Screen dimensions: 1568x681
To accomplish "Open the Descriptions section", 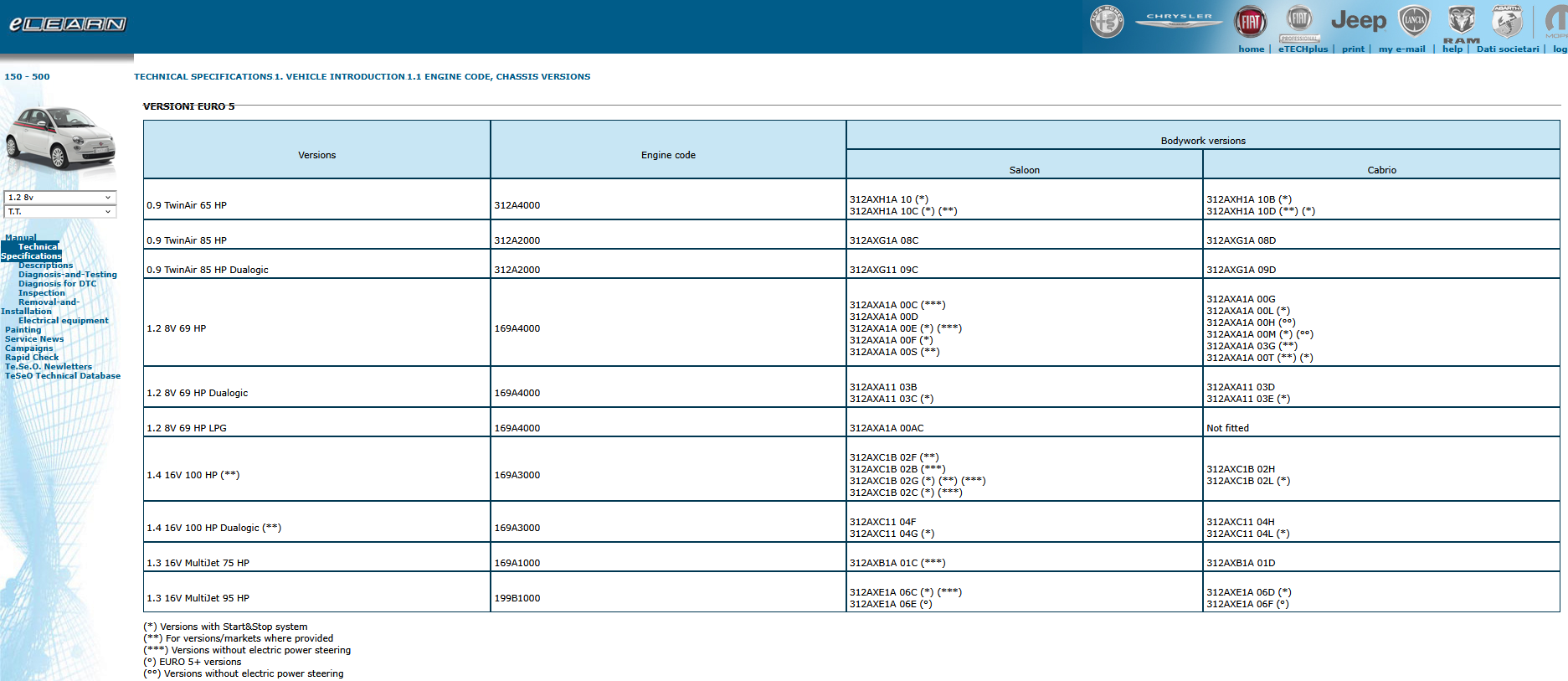I will click(x=46, y=266).
